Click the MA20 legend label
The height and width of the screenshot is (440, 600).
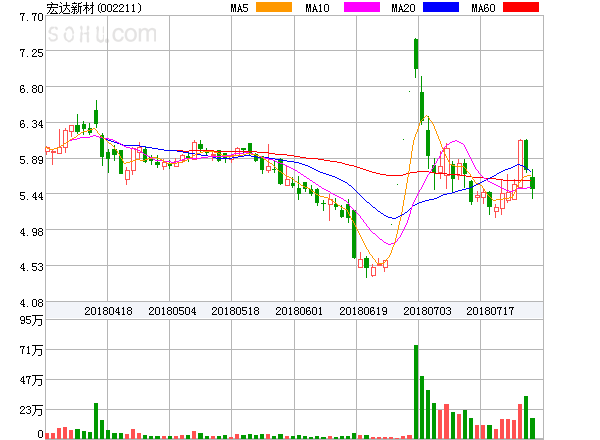coord(403,8)
